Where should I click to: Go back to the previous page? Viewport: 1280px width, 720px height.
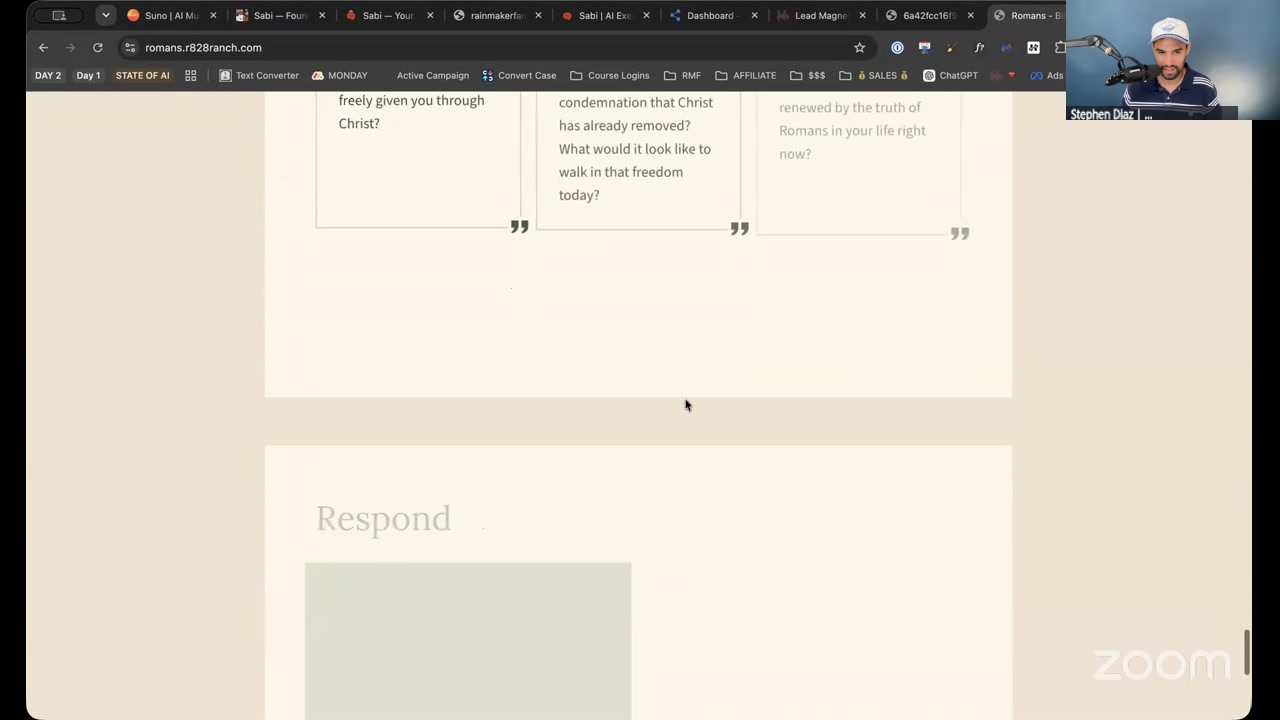coord(43,47)
